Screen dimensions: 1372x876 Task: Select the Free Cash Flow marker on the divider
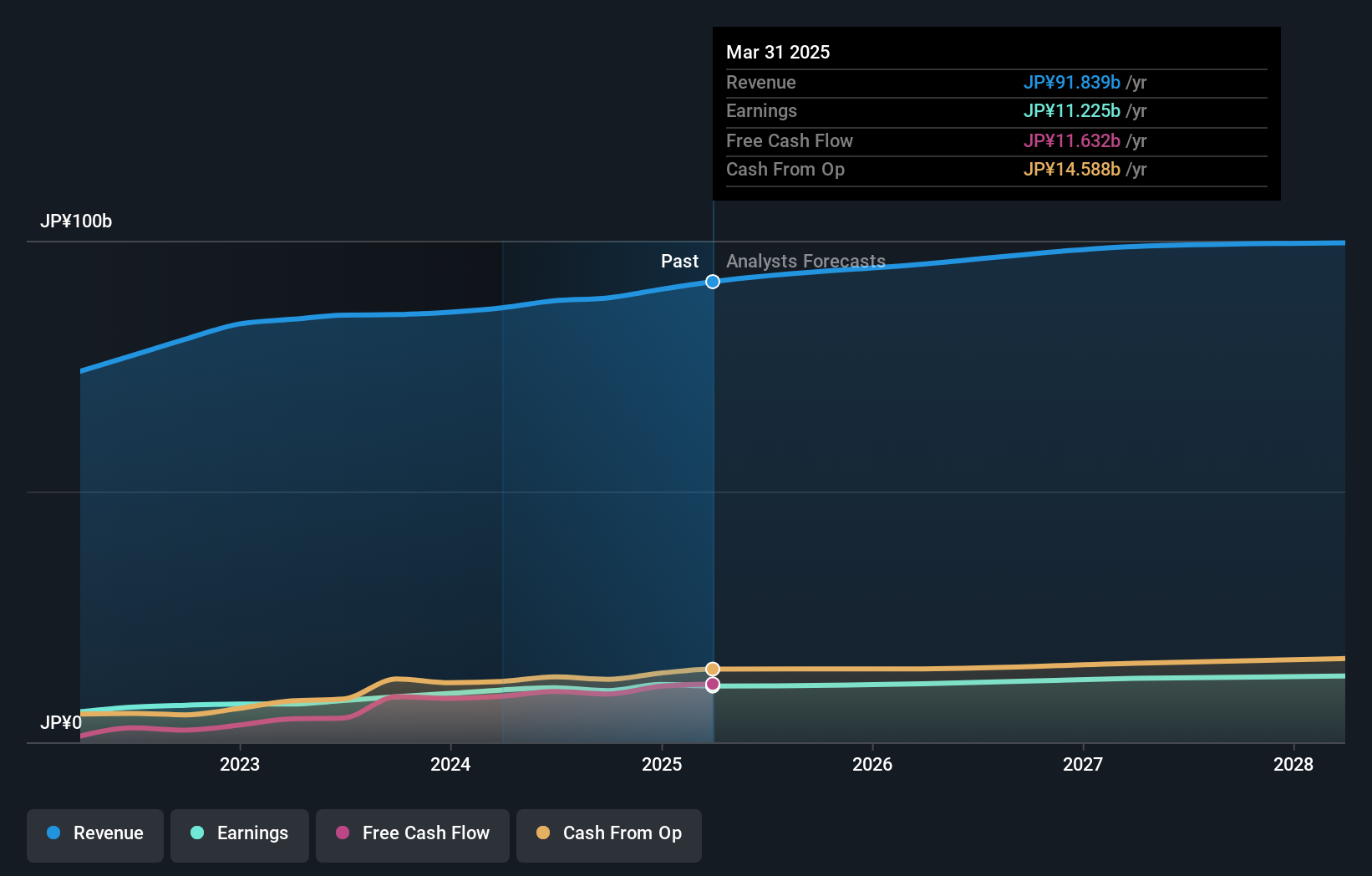coord(713,685)
